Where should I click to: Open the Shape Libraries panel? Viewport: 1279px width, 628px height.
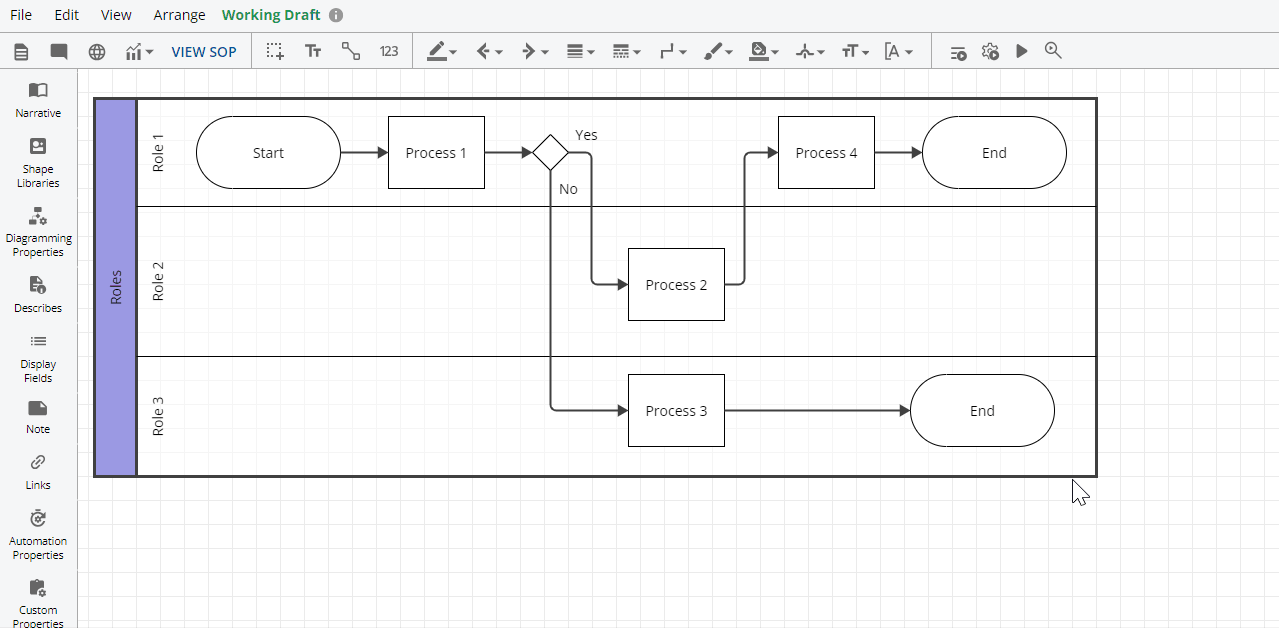pos(37,158)
